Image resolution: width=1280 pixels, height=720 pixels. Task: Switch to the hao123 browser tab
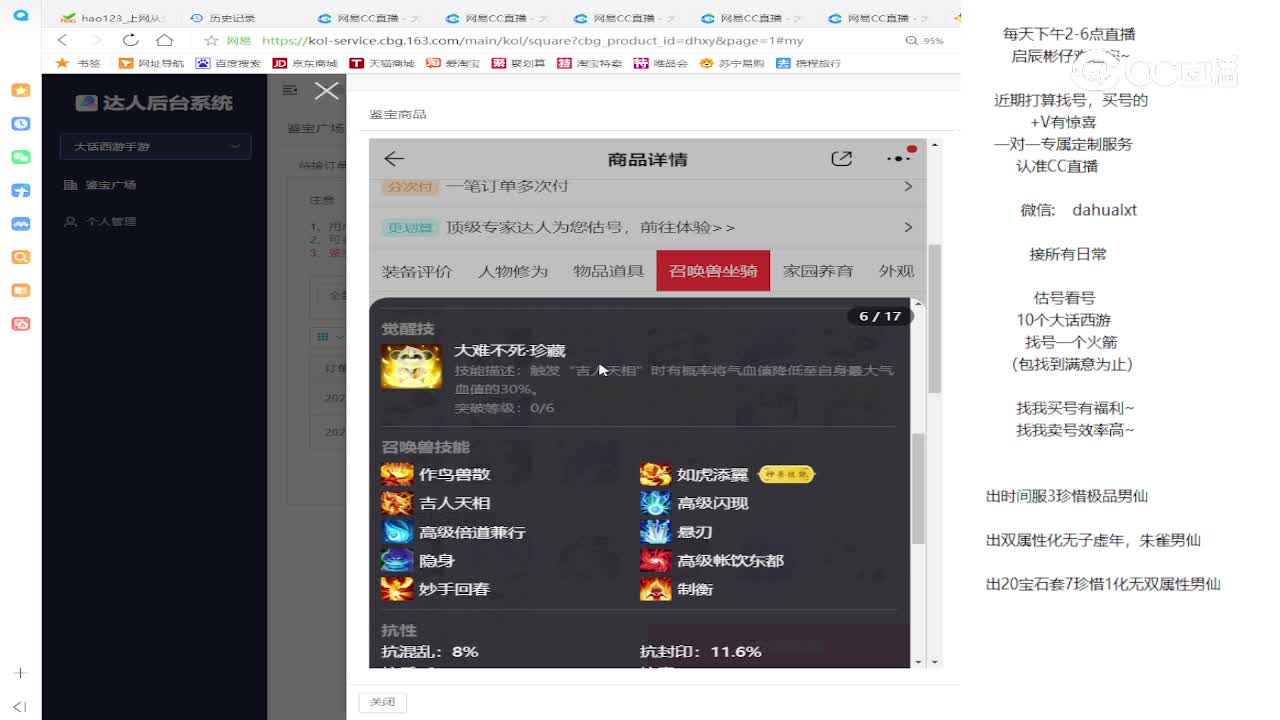[112, 18]
